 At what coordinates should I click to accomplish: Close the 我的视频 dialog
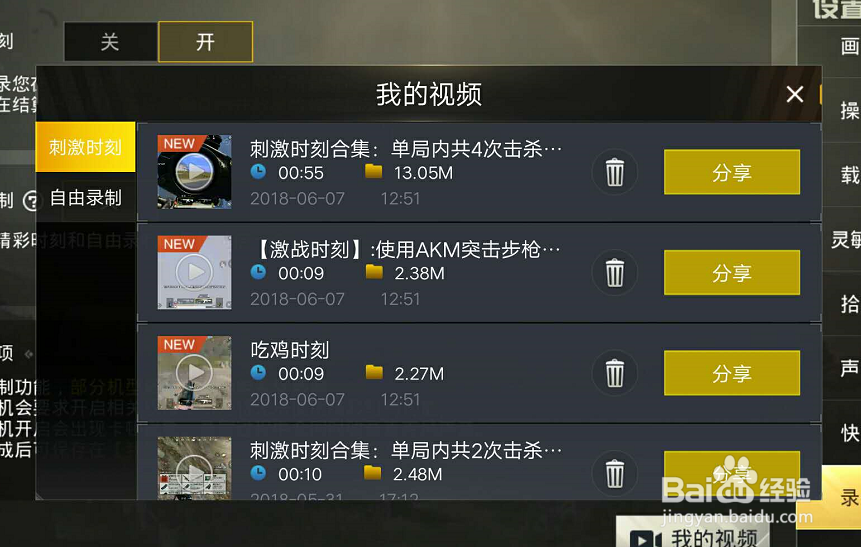tap(795, 94)
